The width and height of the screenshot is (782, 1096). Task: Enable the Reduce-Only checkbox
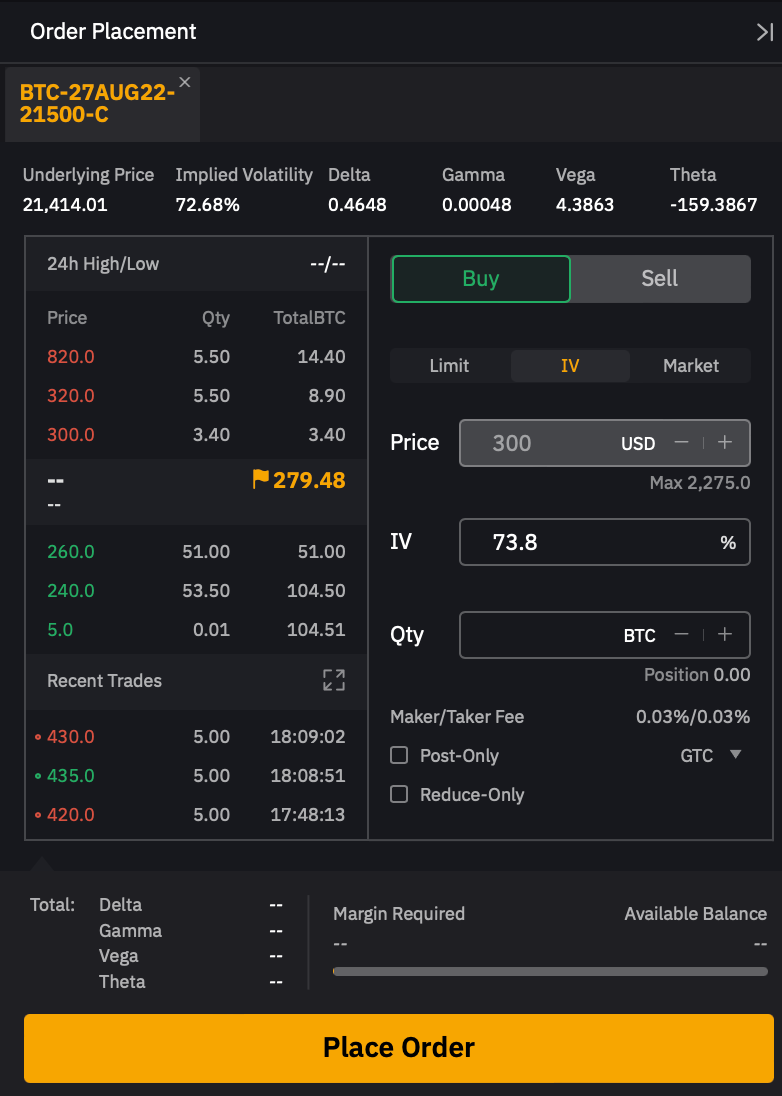pos(399,795)
